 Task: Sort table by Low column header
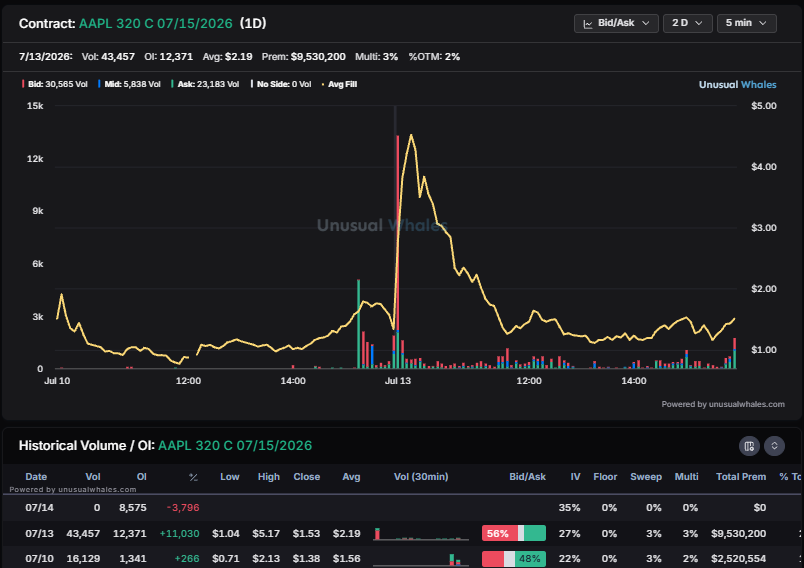[230, 477]
